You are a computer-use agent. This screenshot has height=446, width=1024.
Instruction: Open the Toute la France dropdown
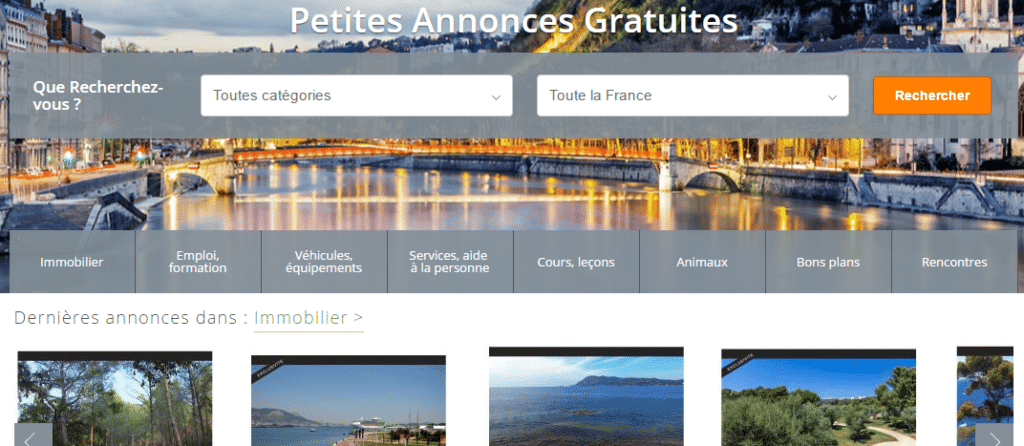692,95
